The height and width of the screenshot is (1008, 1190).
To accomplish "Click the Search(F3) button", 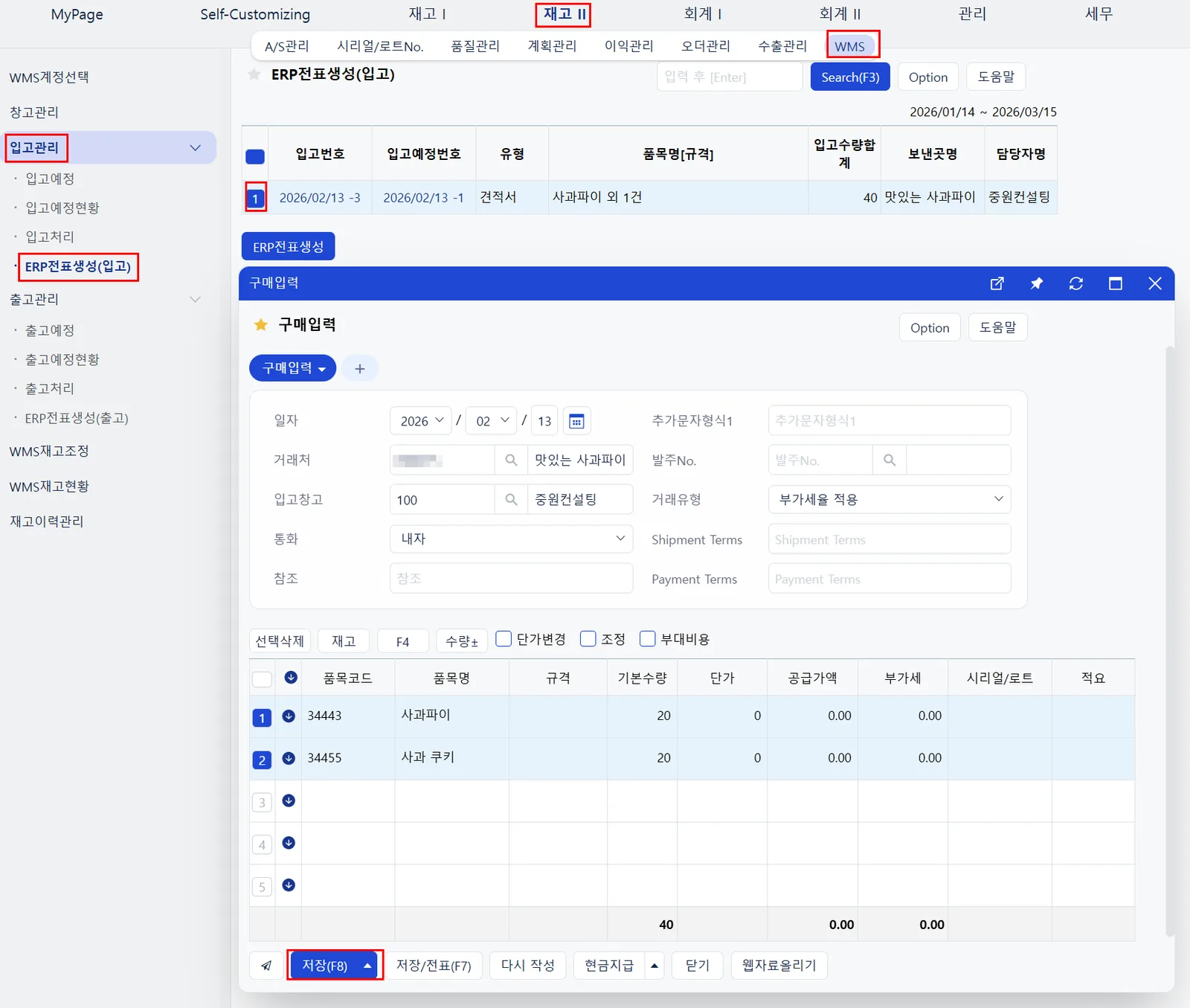I will click(x=850, y=77).
